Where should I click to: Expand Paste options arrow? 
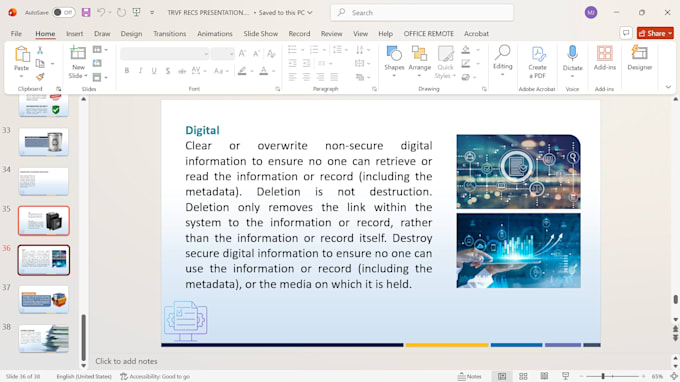coord(21,76)
